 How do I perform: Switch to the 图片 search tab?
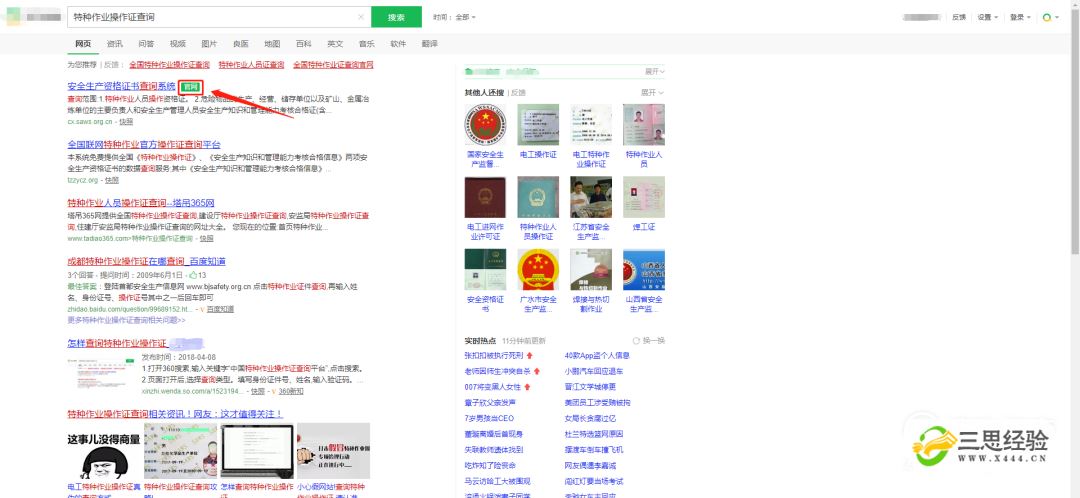(209, 44)
